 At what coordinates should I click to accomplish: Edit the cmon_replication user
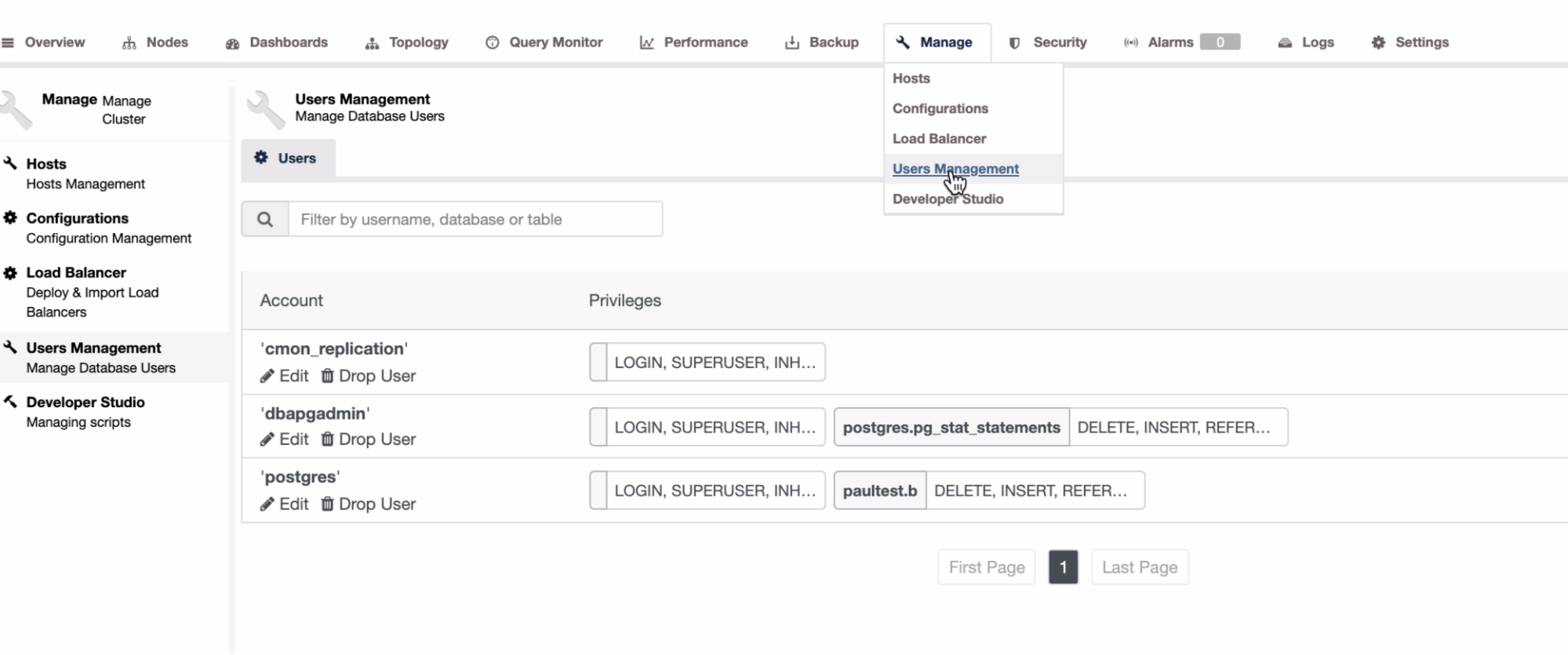pyautogui.click(x=285, y=376)
